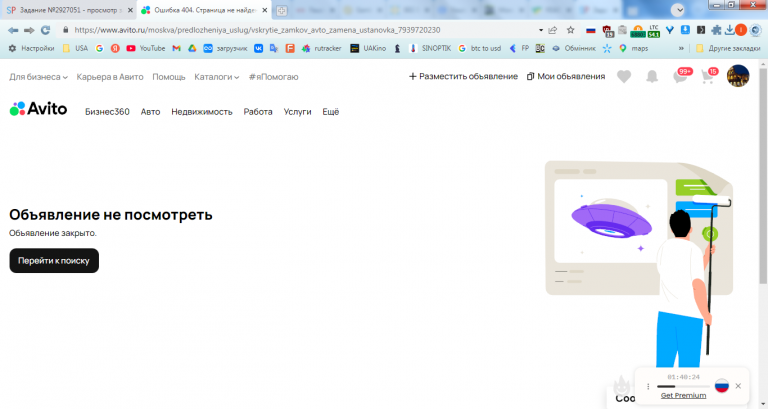Image resolution: width=768 pixels, height=409 pixels.
Task: Open the tab search dropdown button
Action: pos(677,10)
